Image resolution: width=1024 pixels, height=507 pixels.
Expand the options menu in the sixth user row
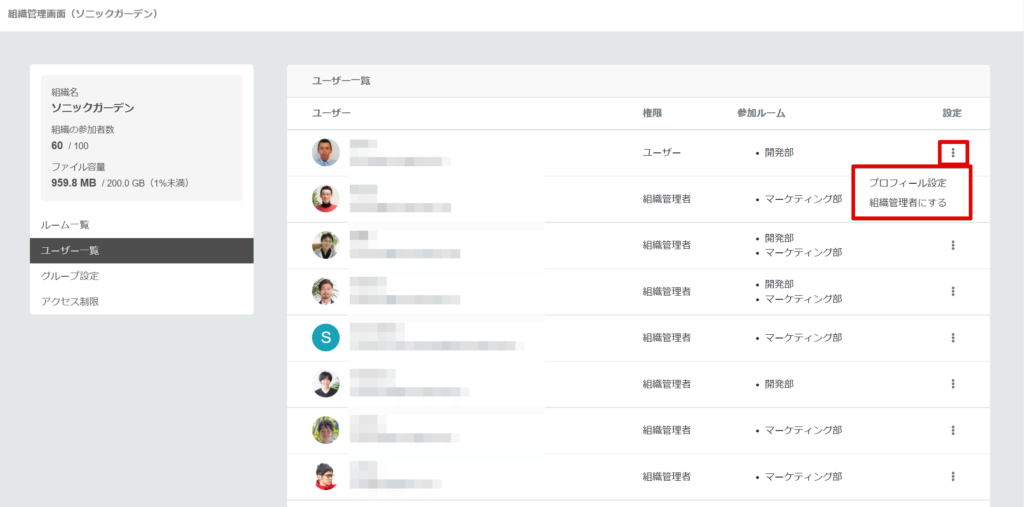click(953, 384)
